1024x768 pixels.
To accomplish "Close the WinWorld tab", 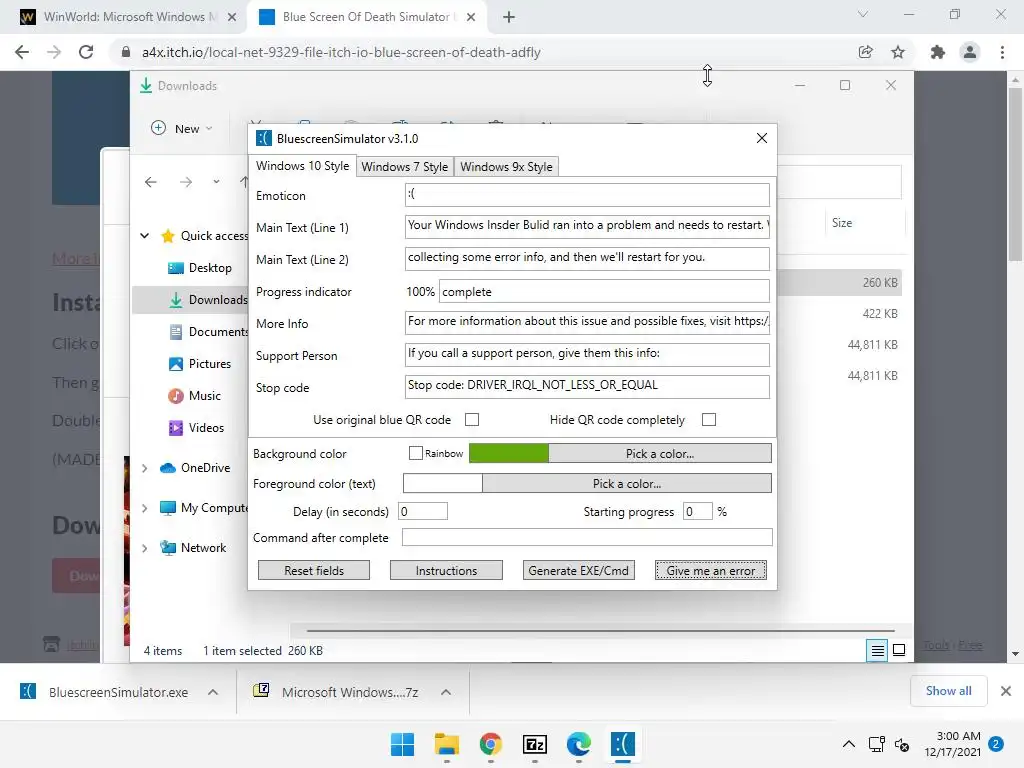I will pyautogui.click(x=232, y=17).
